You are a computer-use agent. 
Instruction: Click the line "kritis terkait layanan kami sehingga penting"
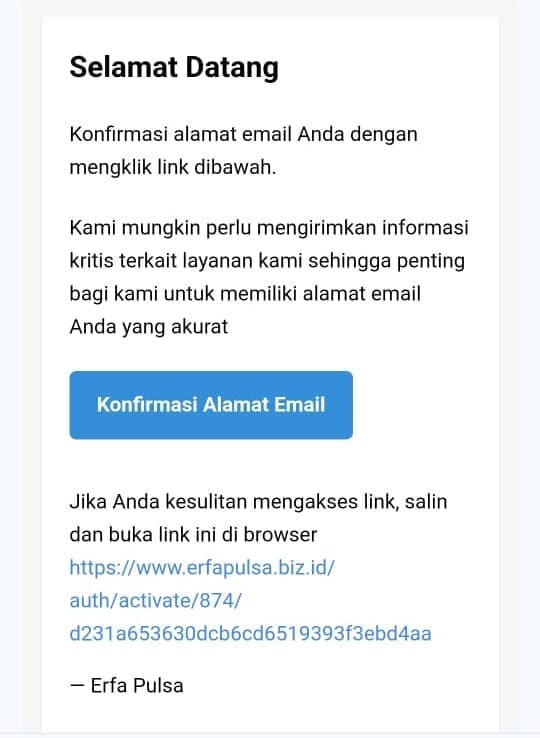267,261
